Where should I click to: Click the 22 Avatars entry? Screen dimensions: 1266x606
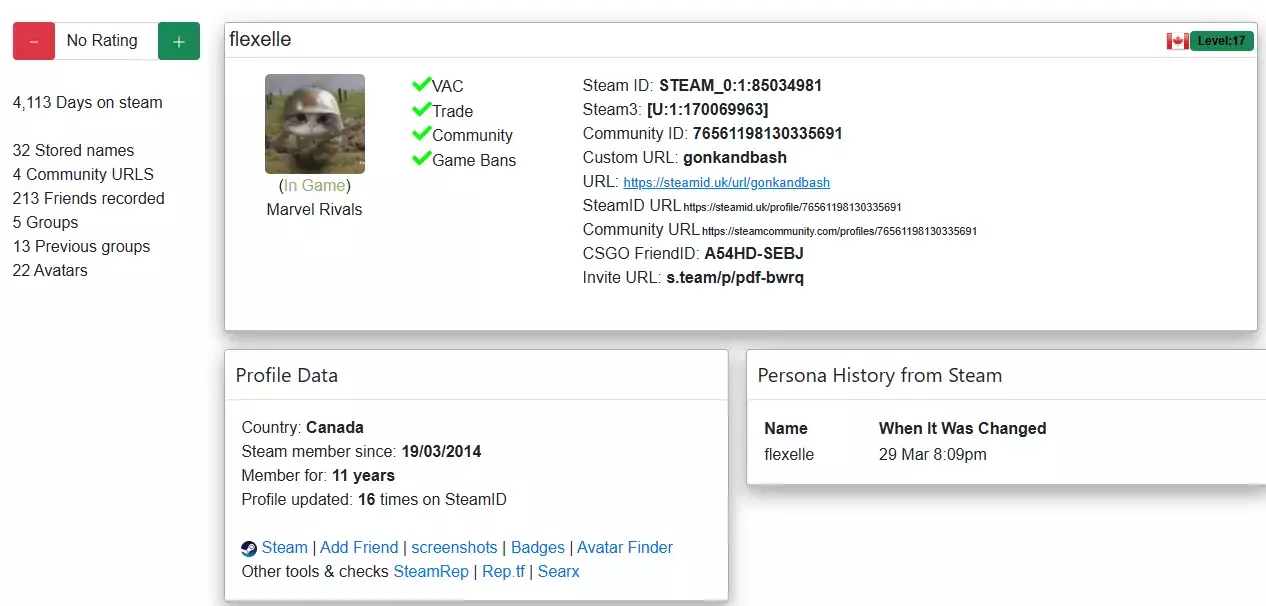pos(50,270)
